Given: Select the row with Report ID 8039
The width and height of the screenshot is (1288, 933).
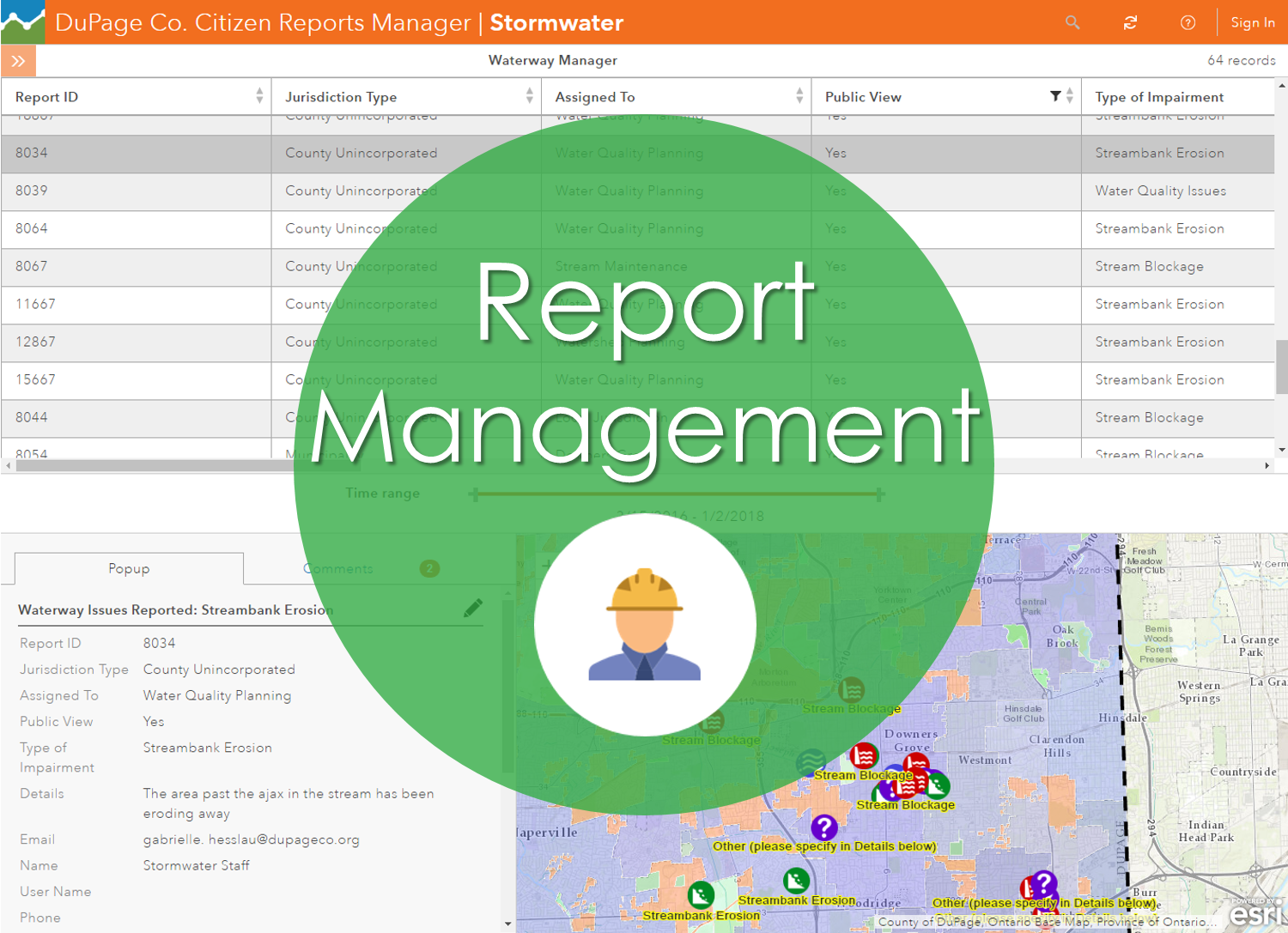Looking at the screenshot, I should click(31, 191).
